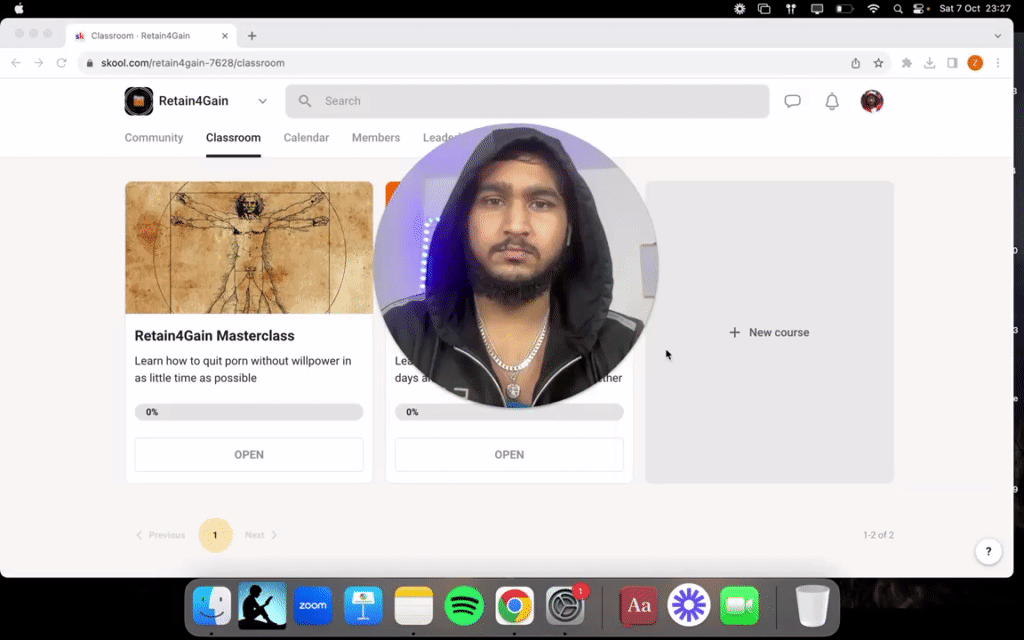The height and width of the screenshot is (640, 1024).
Task: Open the Chrome three-dot menu
Action: pos(998,63)
